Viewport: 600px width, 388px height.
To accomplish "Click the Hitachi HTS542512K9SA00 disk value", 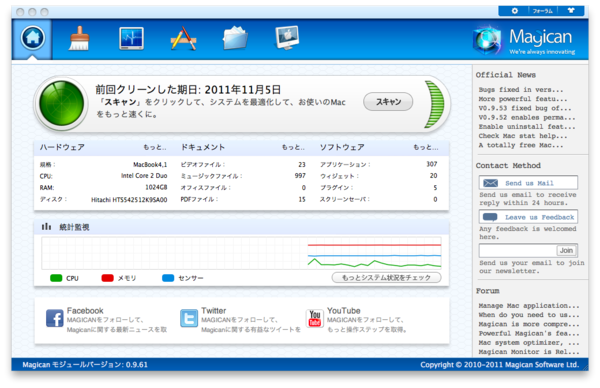I will point(129,199).
